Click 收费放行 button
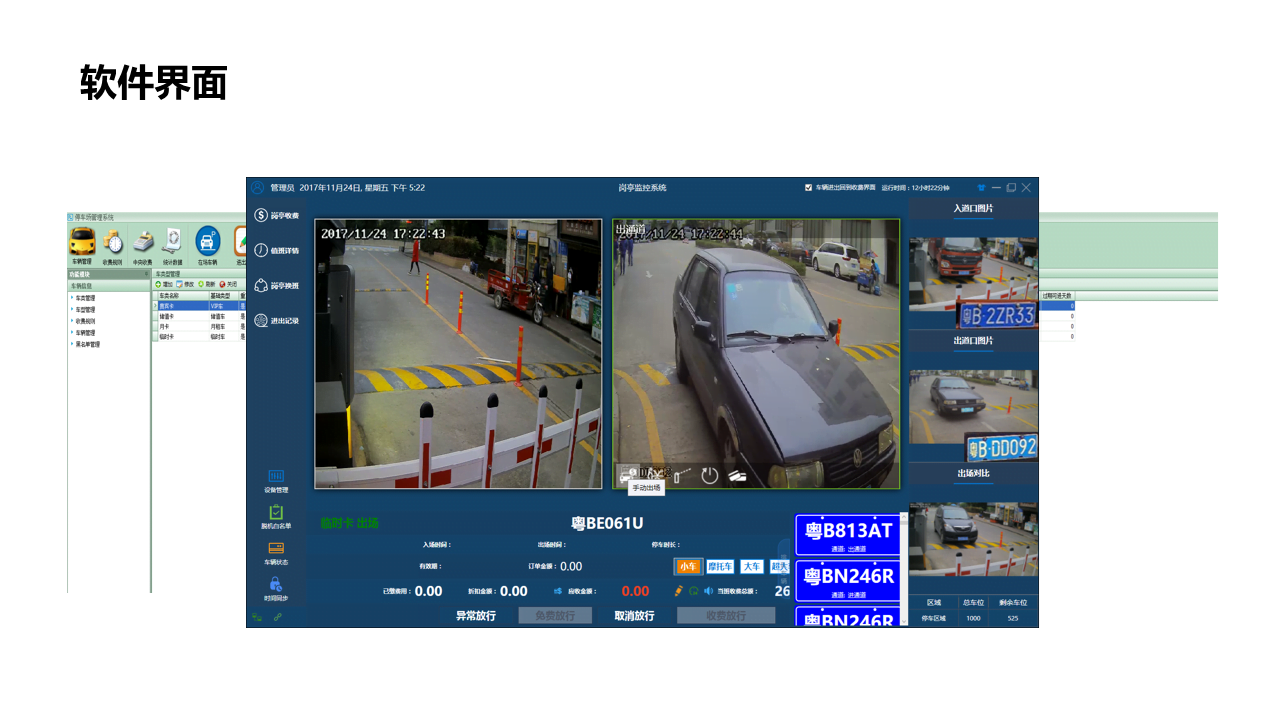 click(x=726, y=616)
